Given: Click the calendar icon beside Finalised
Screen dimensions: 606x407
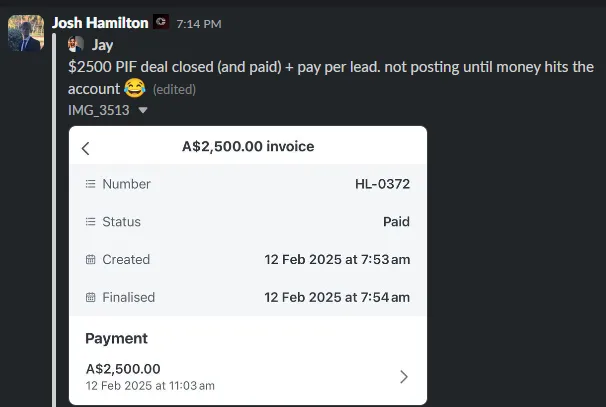Looking at the screenshot, I should 90,297.
